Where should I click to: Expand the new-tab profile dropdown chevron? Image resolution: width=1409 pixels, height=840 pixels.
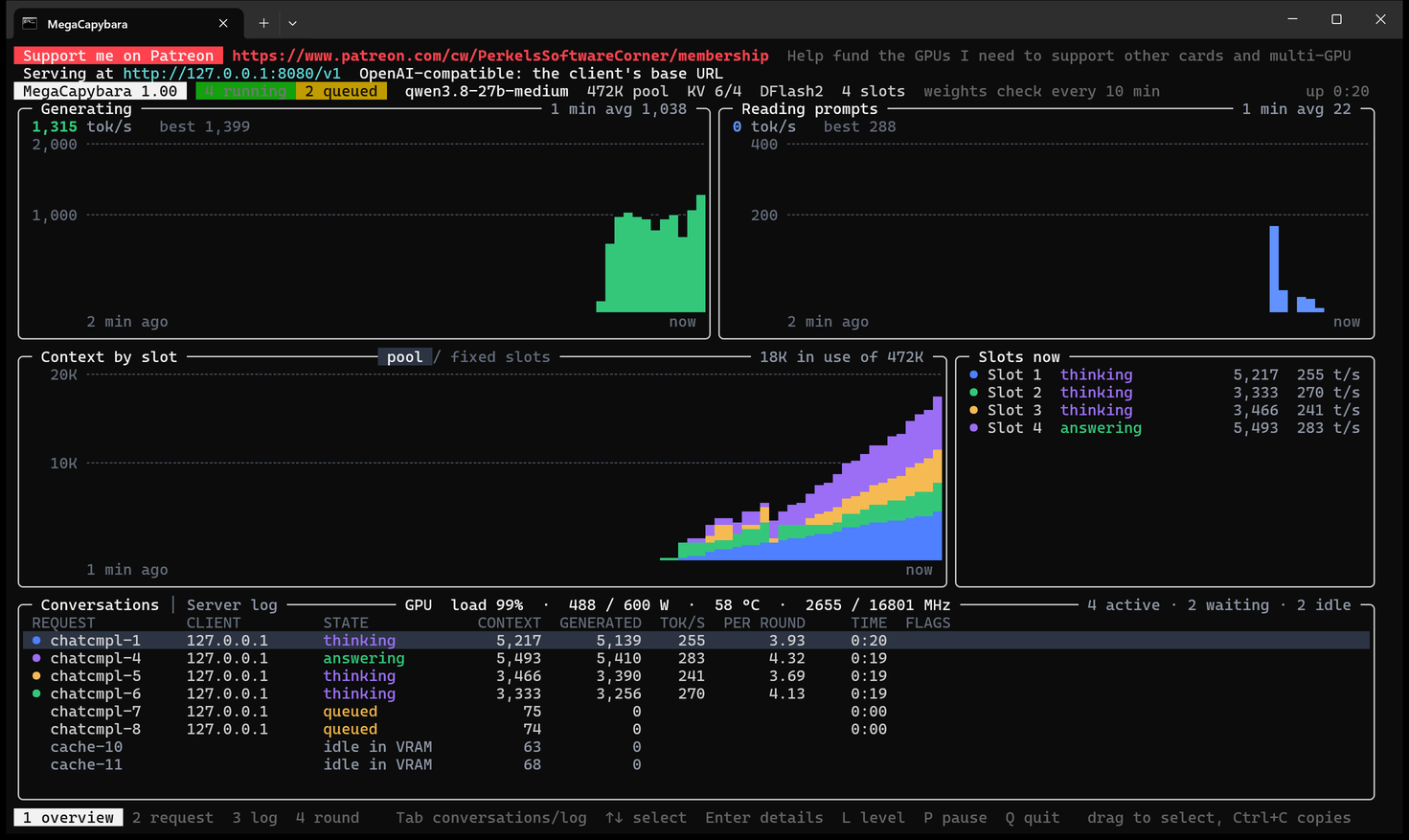(x=292, y=23)
